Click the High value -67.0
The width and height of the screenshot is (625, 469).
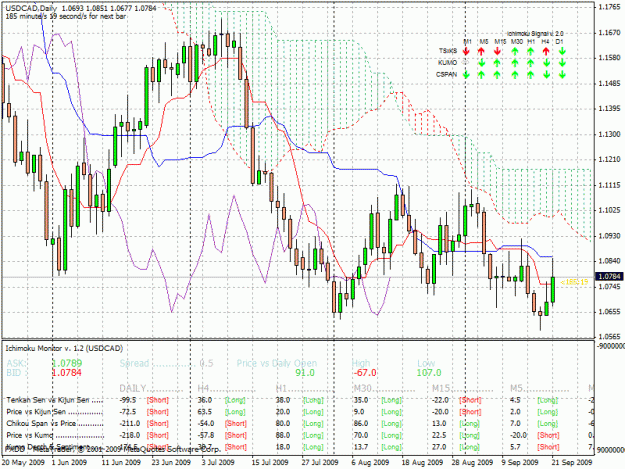click(365, 373)
